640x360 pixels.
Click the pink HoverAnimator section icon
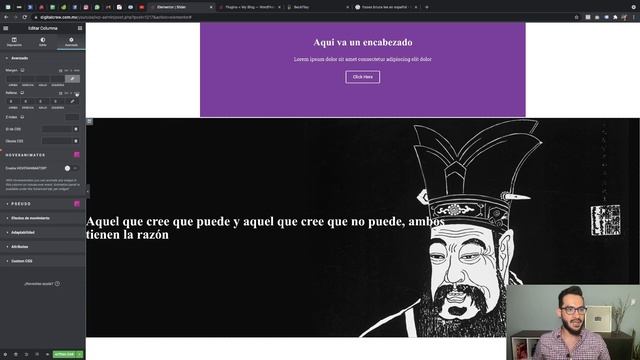(77, 155)
